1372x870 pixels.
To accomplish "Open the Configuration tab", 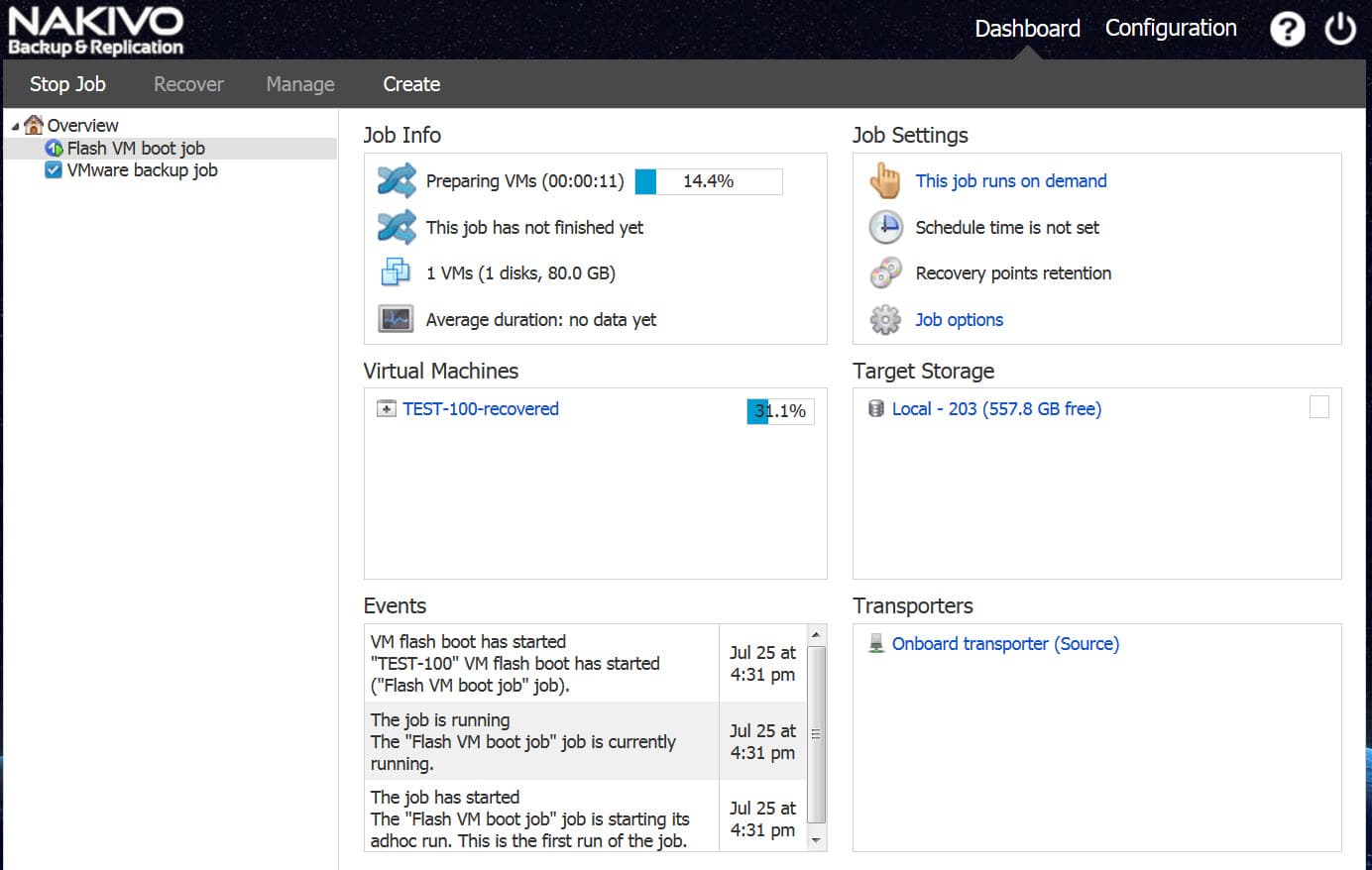I will click(x=1171, y=29).
